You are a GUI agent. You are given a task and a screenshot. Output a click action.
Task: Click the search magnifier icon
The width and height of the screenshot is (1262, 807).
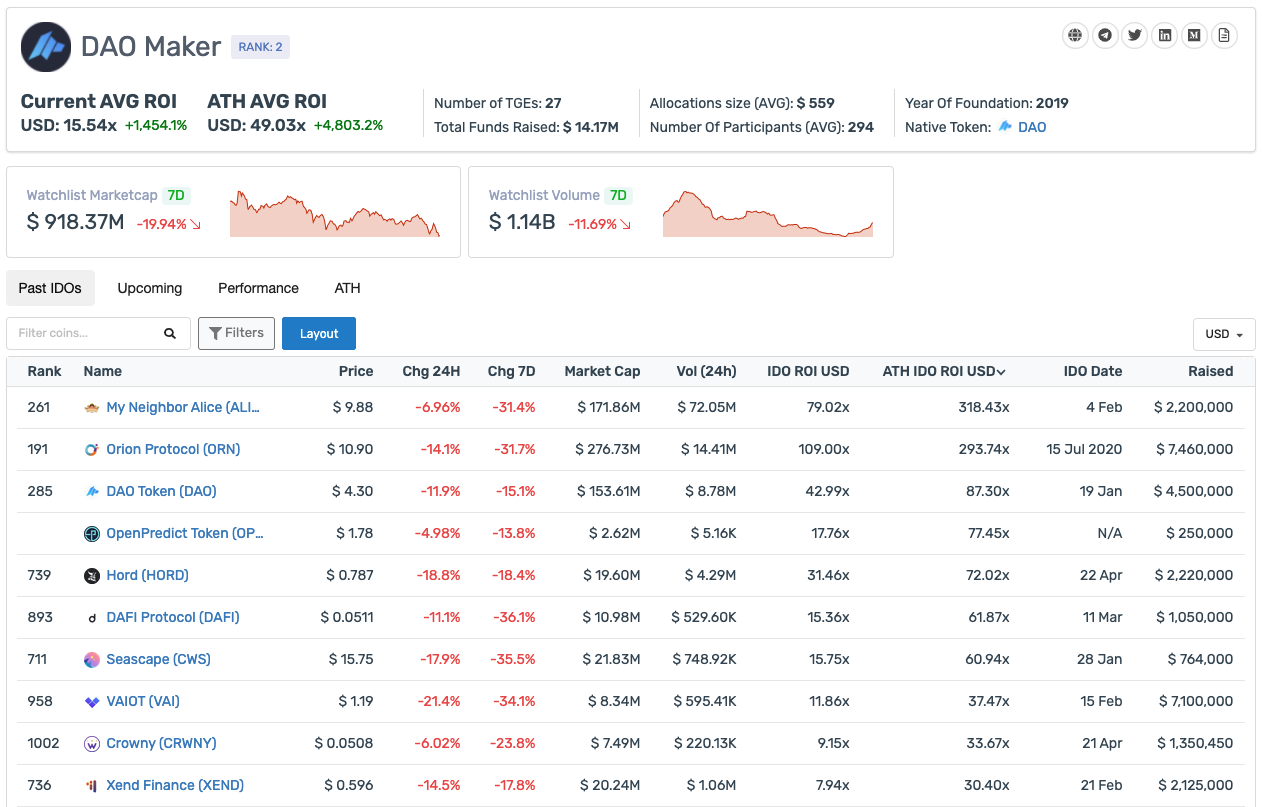point(170,334)
